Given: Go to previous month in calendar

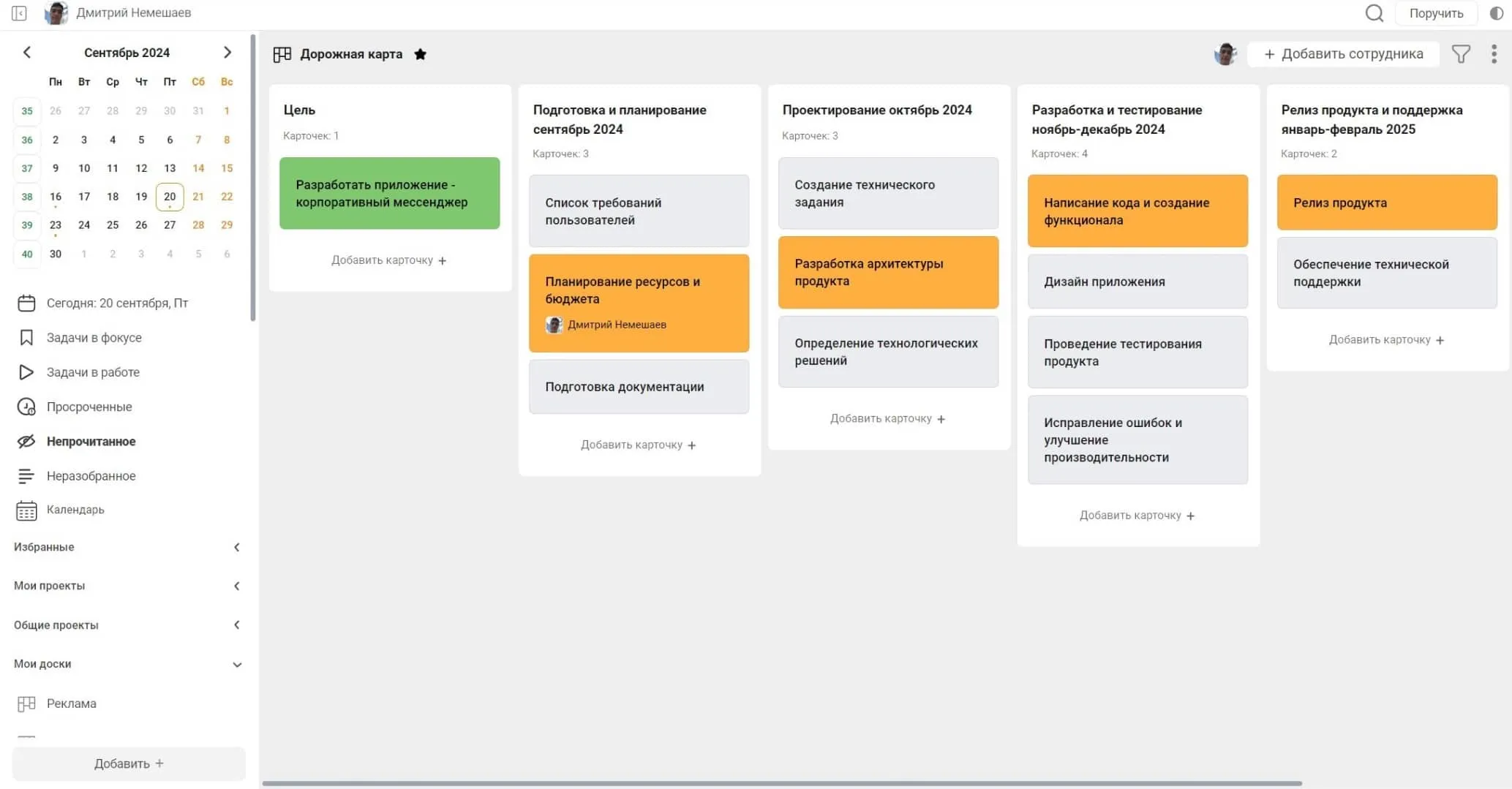Looking at the screenshot, I should [27, 53].
